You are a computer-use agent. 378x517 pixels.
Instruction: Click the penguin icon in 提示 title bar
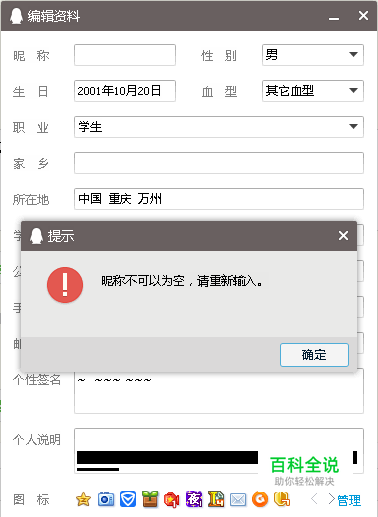(x=36, y=236)
